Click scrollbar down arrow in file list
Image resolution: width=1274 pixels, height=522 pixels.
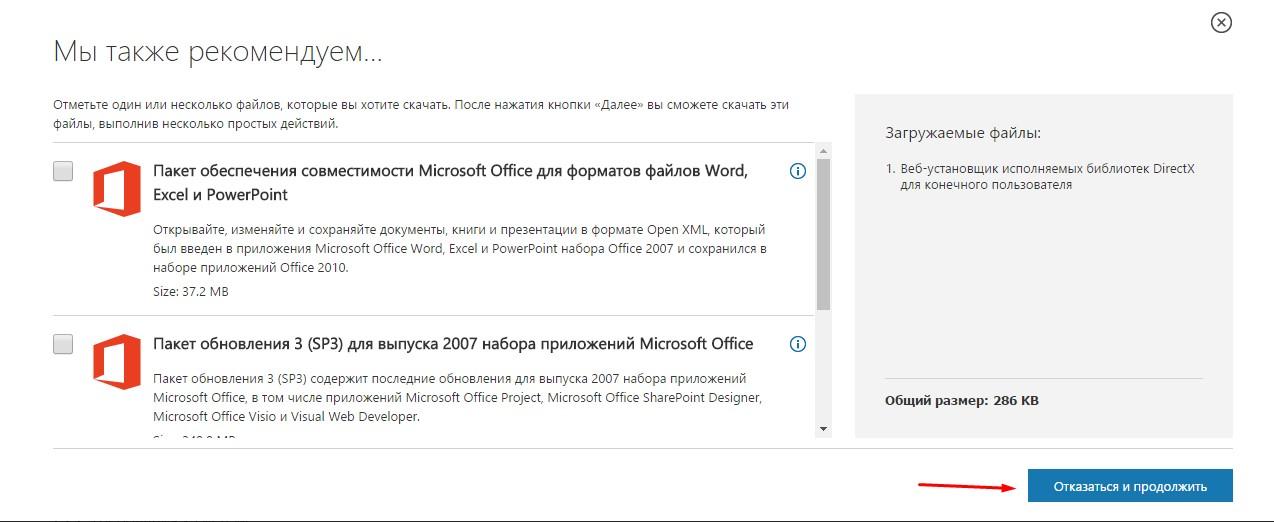coord(824,429)
